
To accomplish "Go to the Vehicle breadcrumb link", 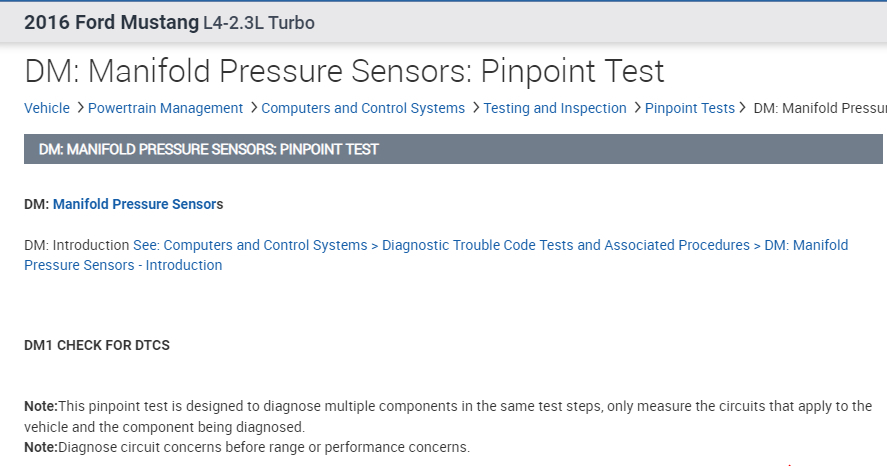I will [x=47, y=108].
